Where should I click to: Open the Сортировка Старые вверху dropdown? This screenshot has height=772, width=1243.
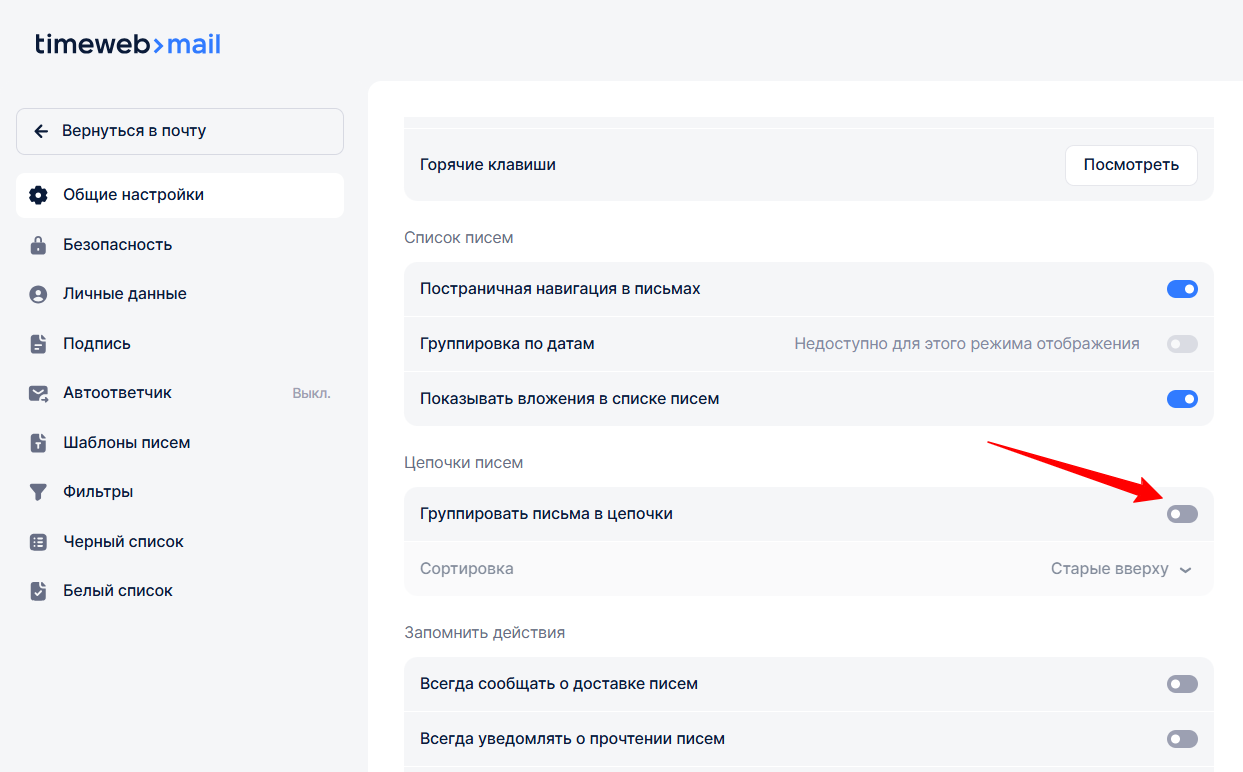tap(1120, 569)
